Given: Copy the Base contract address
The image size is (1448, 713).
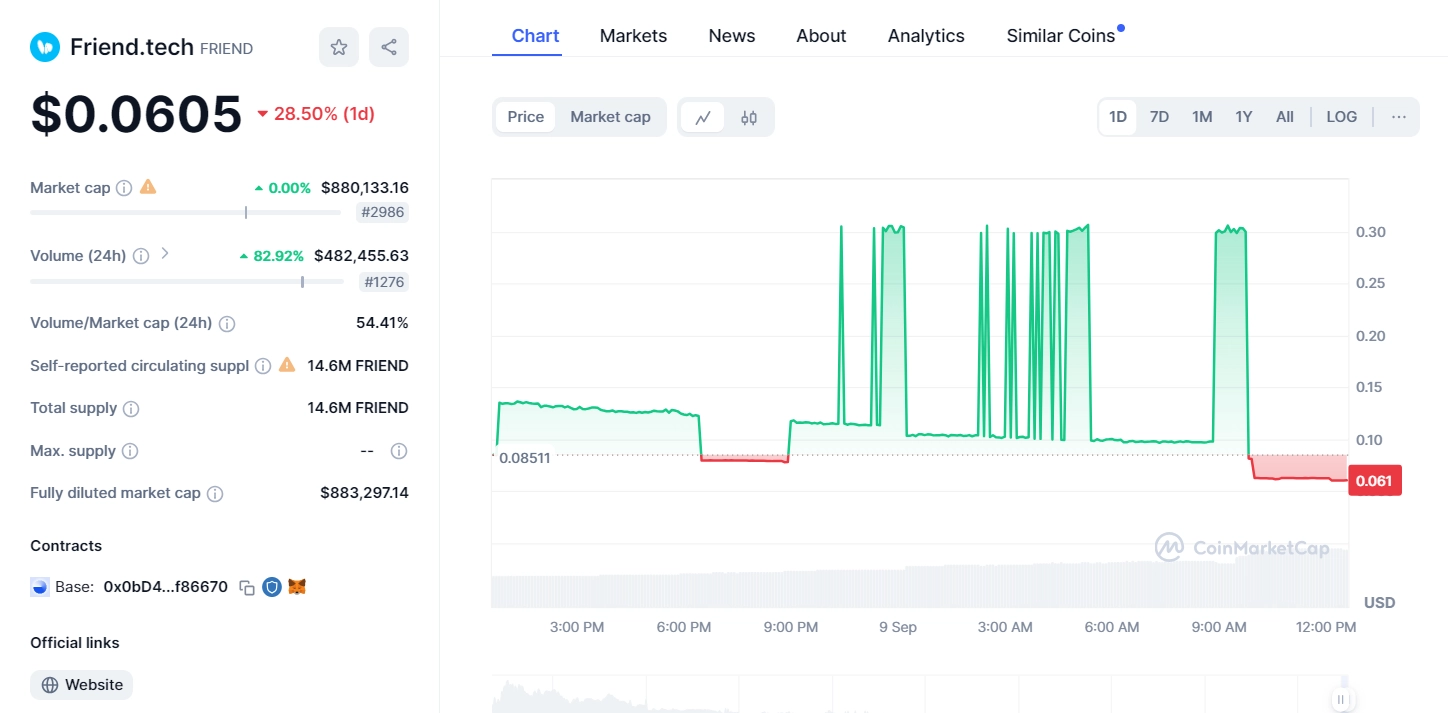Looking at the screenshot, I should [x=247, y=588].
